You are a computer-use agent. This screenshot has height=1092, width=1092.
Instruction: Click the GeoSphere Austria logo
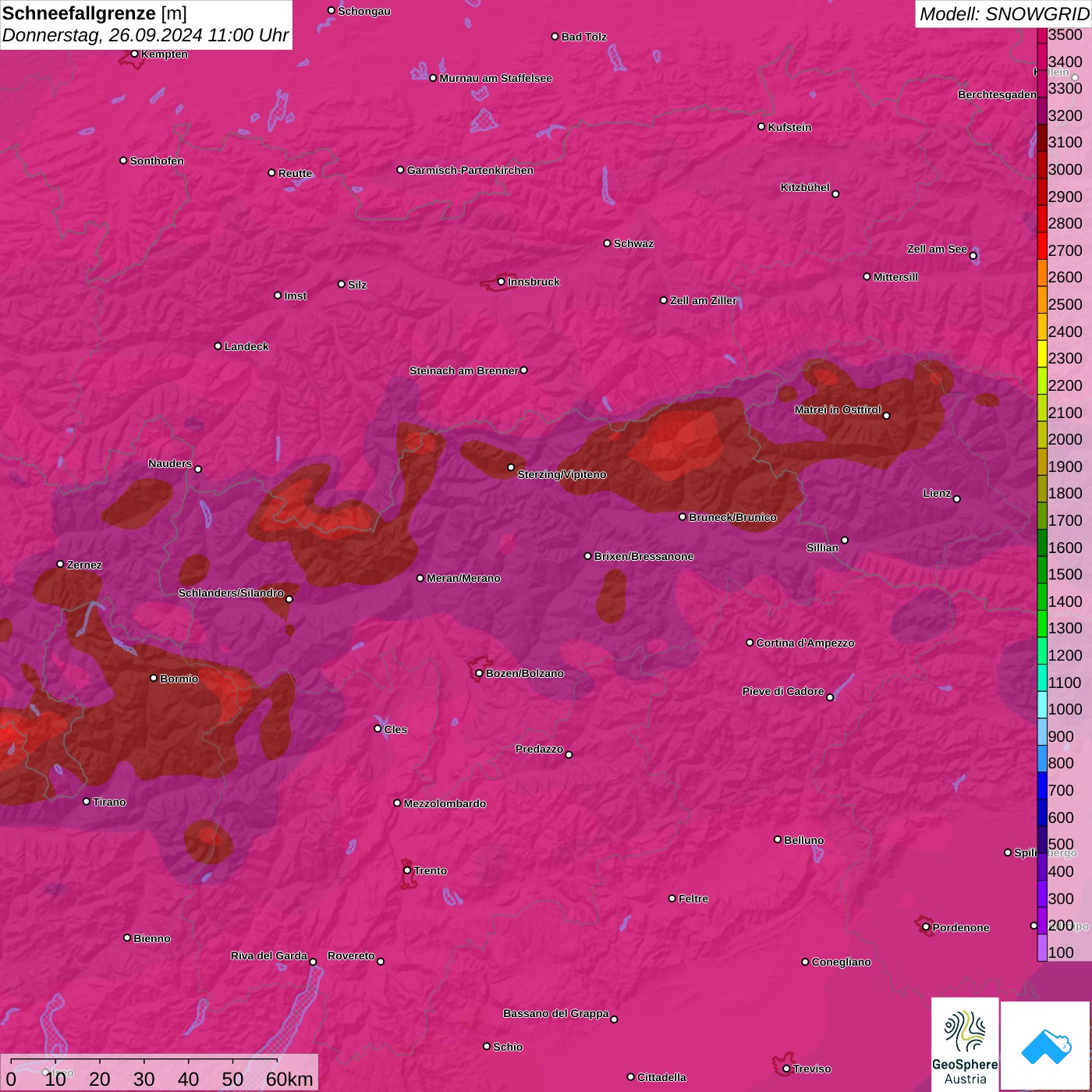pos(965,1044)
